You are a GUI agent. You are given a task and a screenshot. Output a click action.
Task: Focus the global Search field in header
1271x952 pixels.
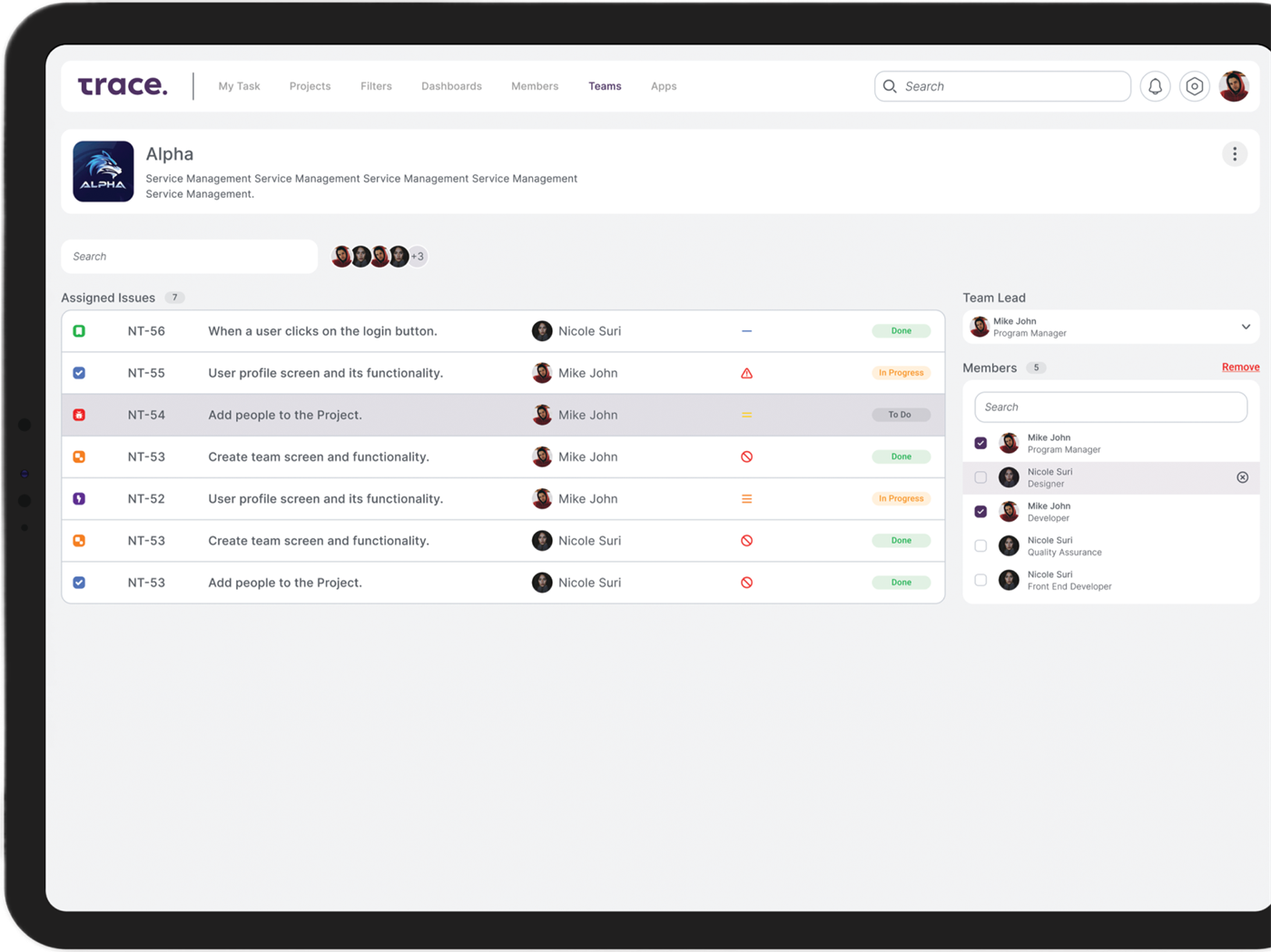click(1002, 86)
